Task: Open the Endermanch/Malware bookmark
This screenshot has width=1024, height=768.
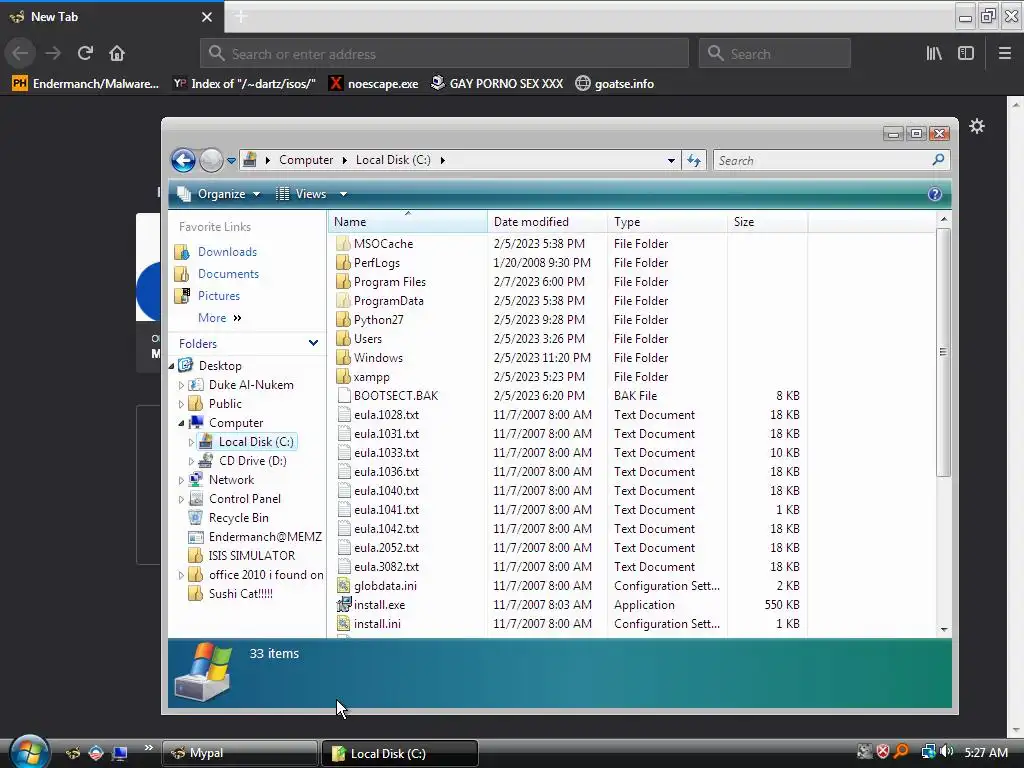Action: (x=86, y=84)
